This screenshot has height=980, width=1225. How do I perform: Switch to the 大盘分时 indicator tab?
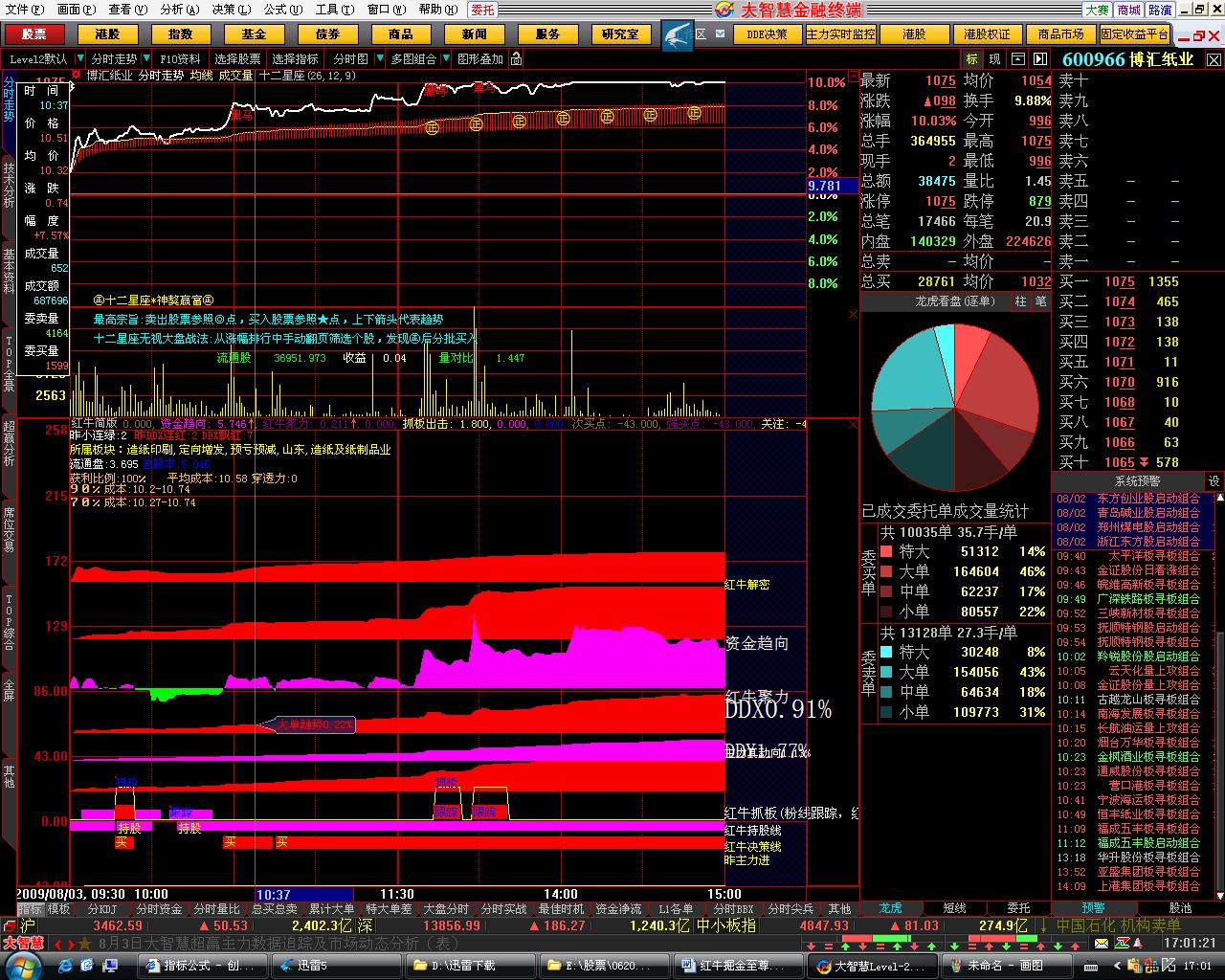[x=446, y=908]
